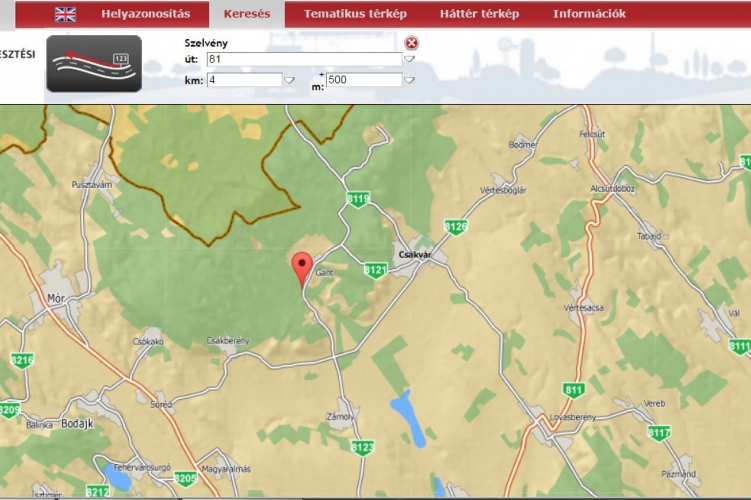751x500 pixels.
Task: Open the meter value dropdown arrow
Action: pyautogui.click(x=408, y=80)
